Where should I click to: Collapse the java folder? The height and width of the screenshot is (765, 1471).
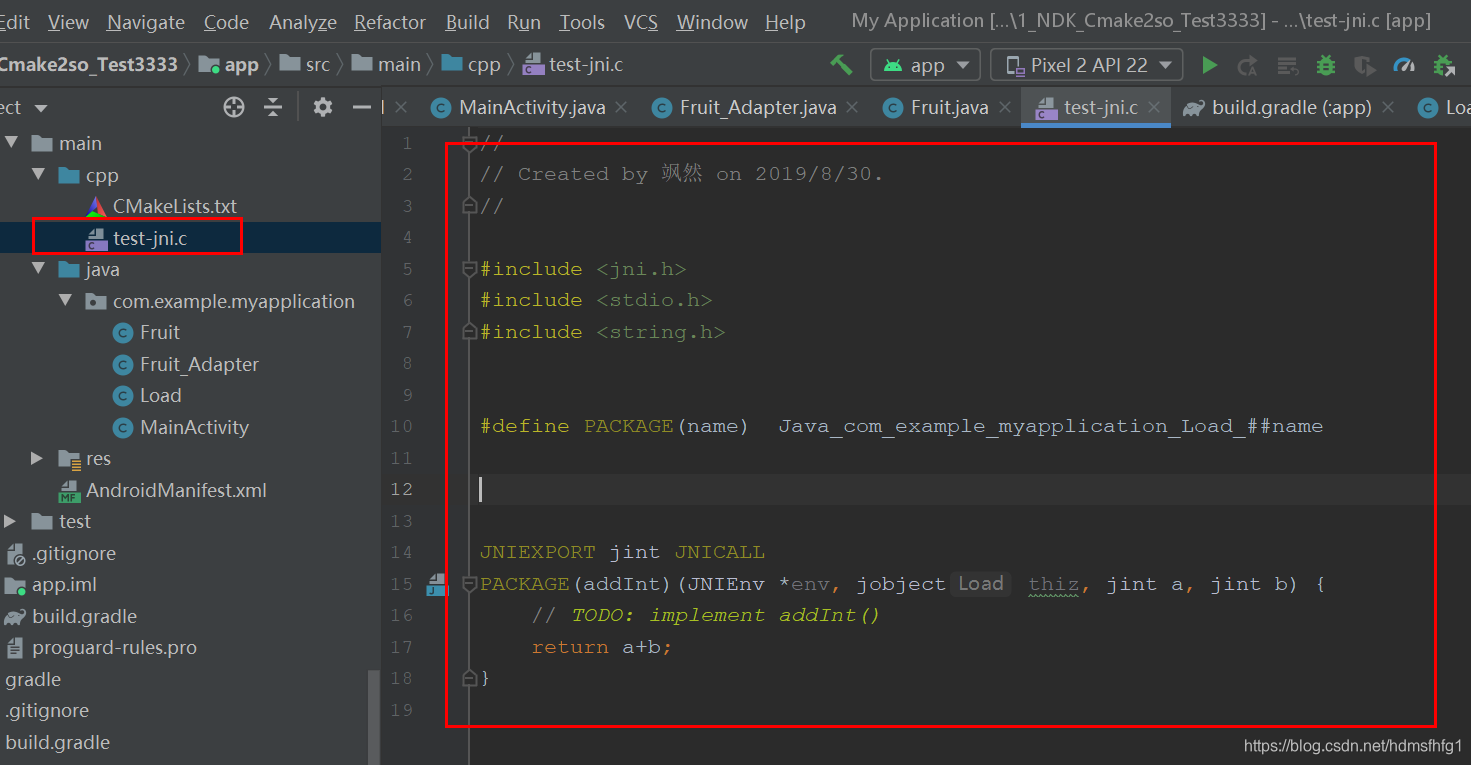[38, 269]
